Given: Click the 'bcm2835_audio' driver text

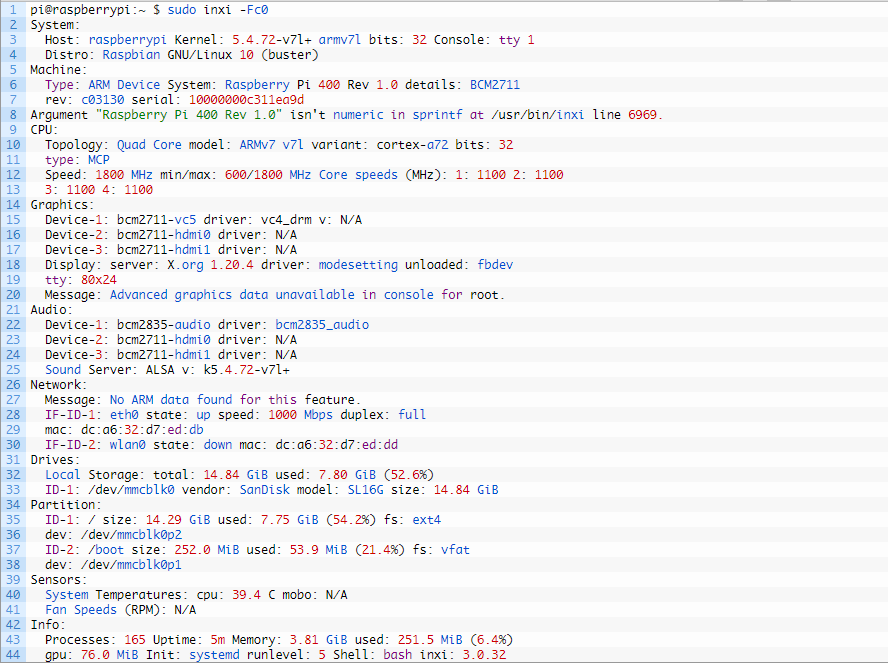Looking at the screenshot, I should (322, 324).
